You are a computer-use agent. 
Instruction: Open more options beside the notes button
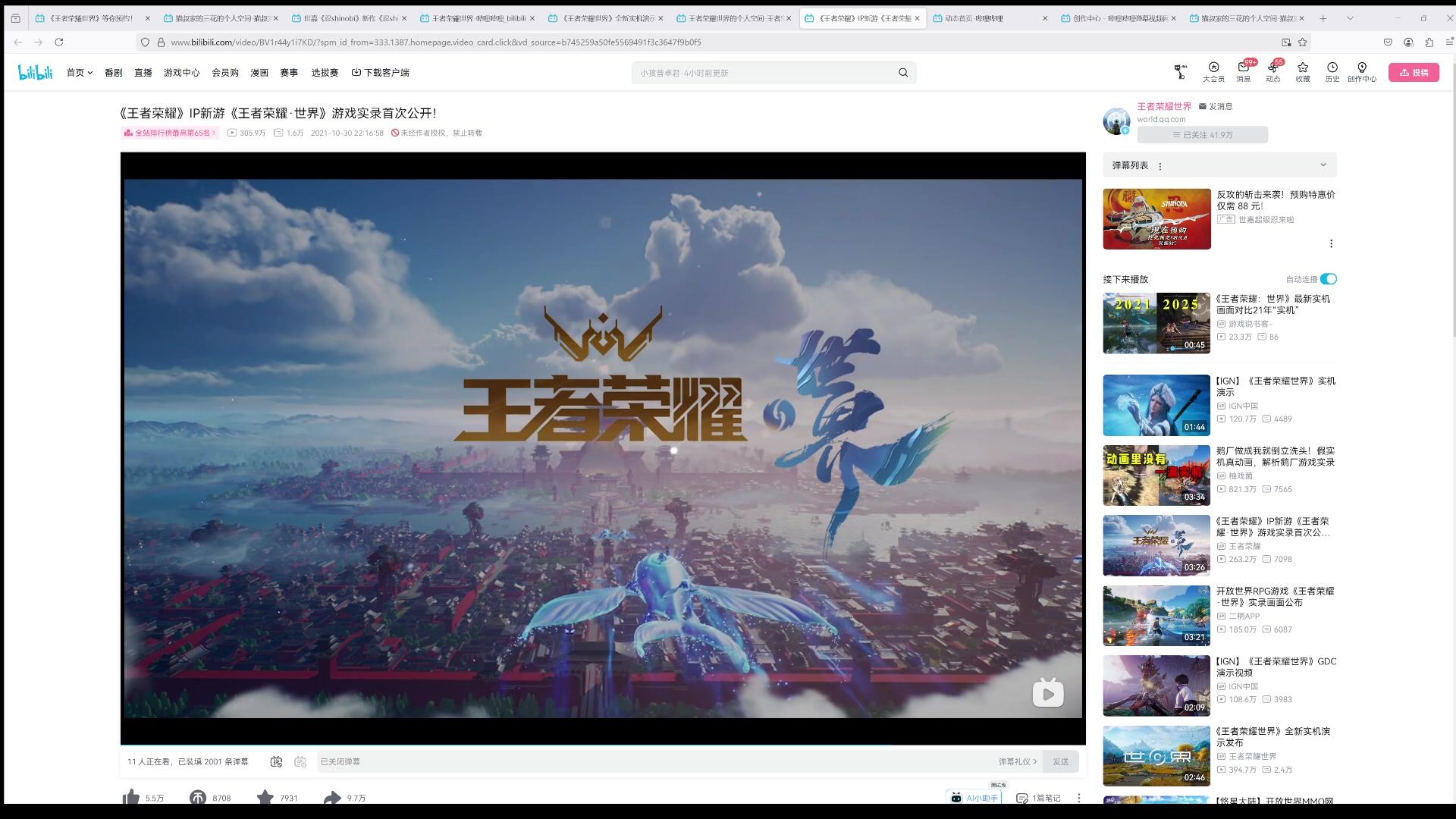[1079, 798]
